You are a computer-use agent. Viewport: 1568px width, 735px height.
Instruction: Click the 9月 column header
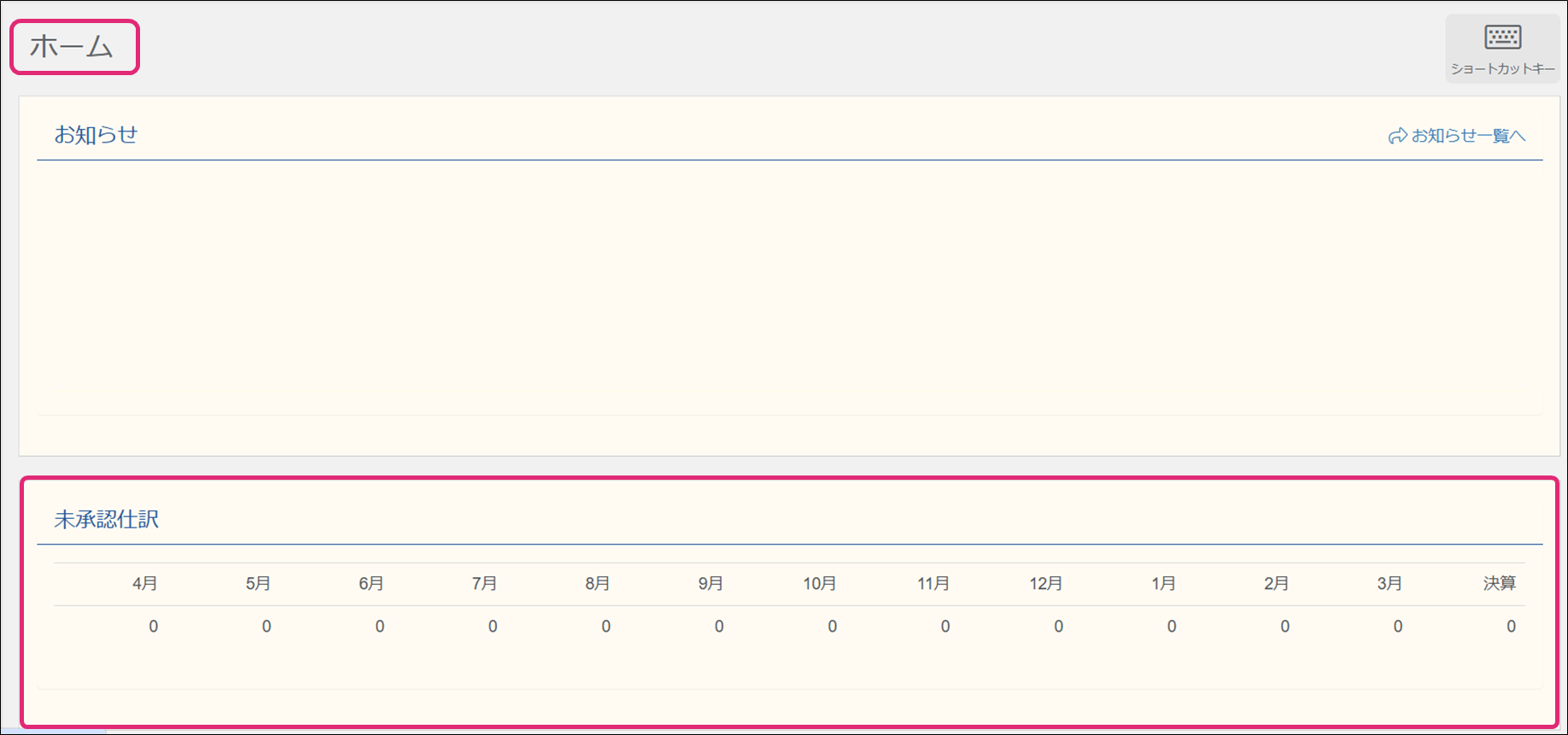[x=711, y=583]
